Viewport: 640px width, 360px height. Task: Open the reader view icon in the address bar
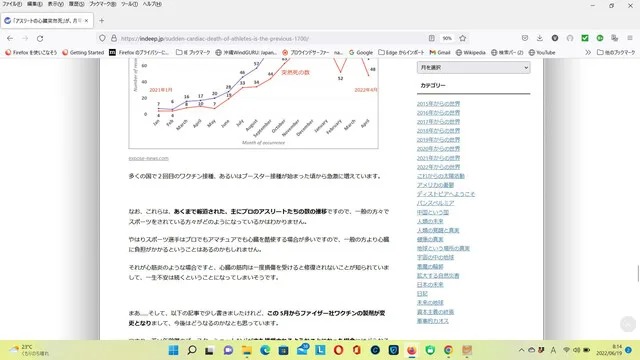431,38
